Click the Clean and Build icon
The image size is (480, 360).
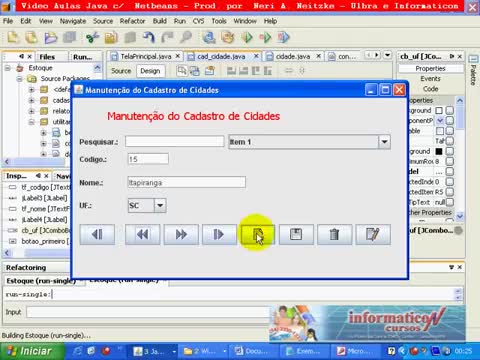pos(228,37)
